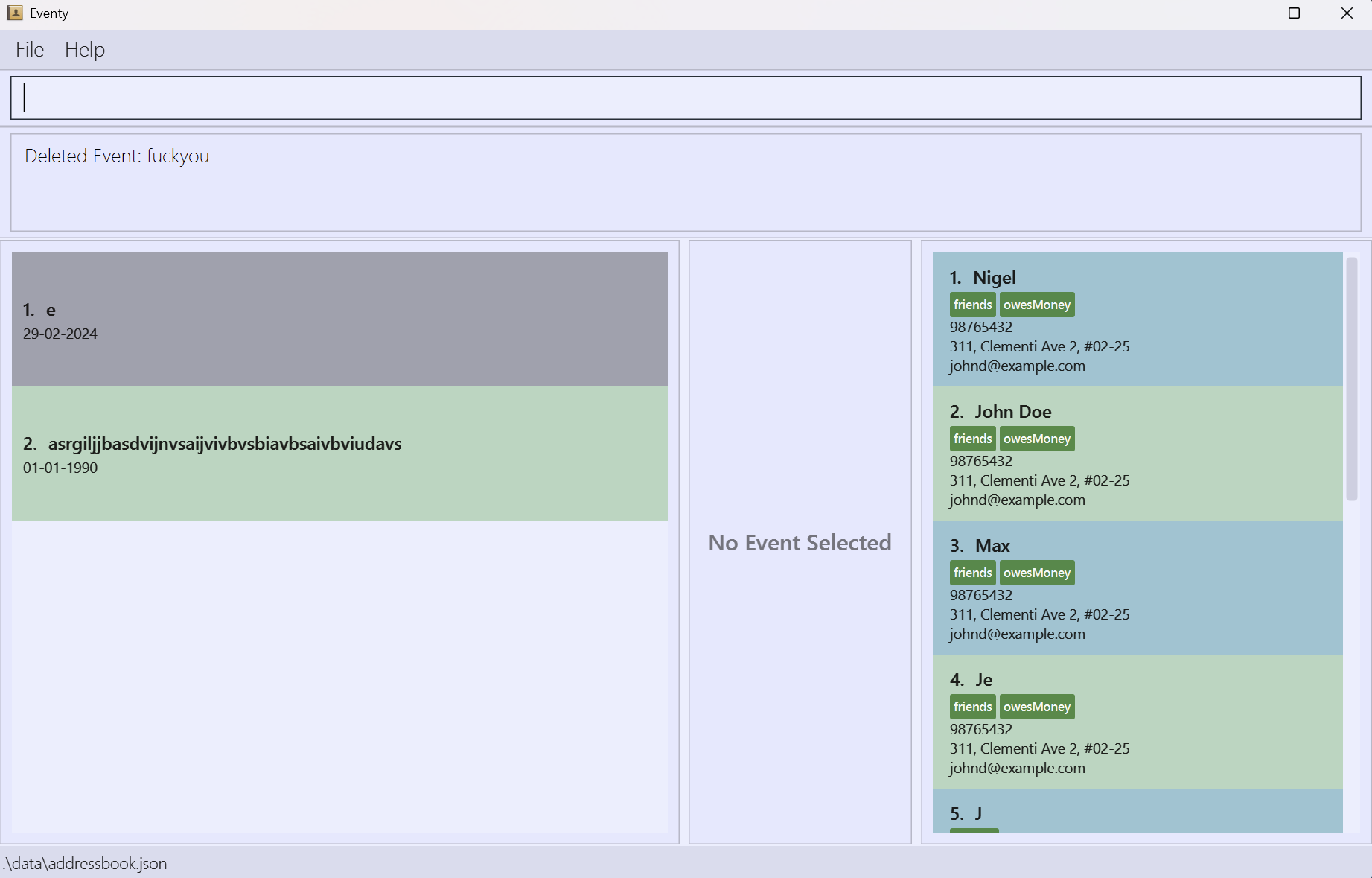Click Nigel's friends tag

[x=973, y=305]
